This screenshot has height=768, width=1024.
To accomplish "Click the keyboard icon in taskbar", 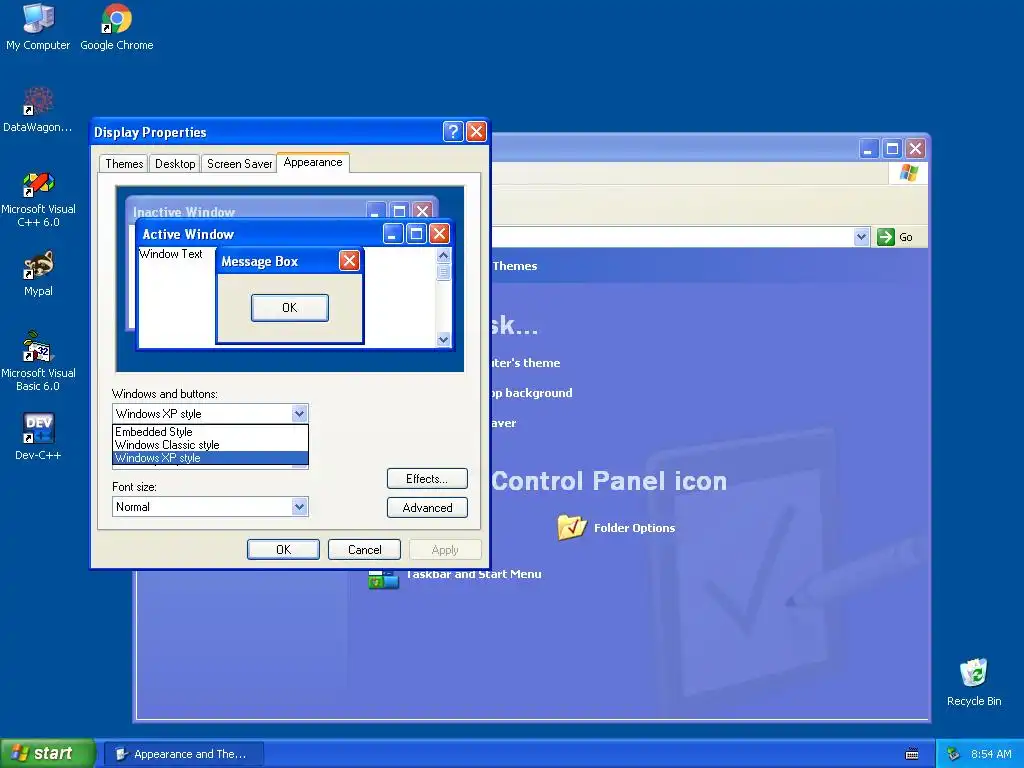I will (x=912, y=754).
